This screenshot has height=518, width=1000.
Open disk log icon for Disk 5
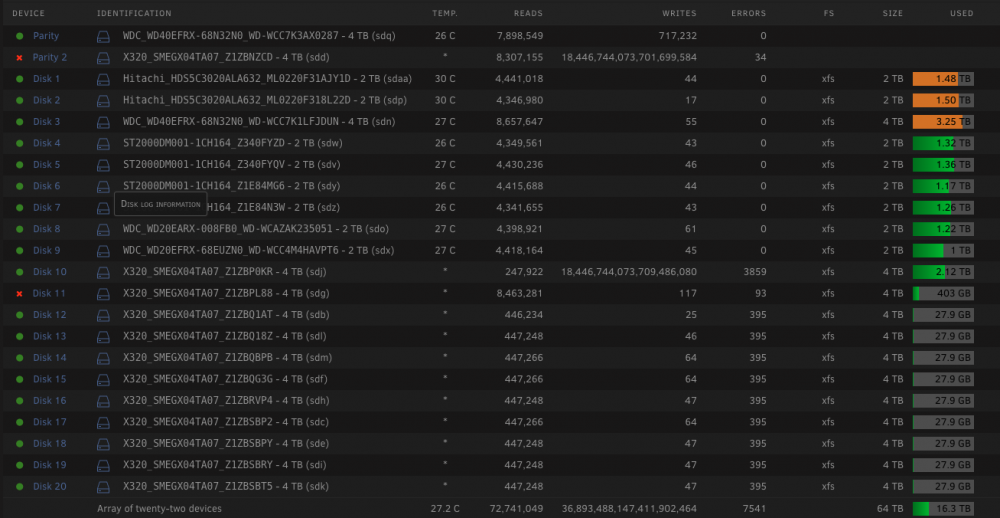[x=103, y=165]
